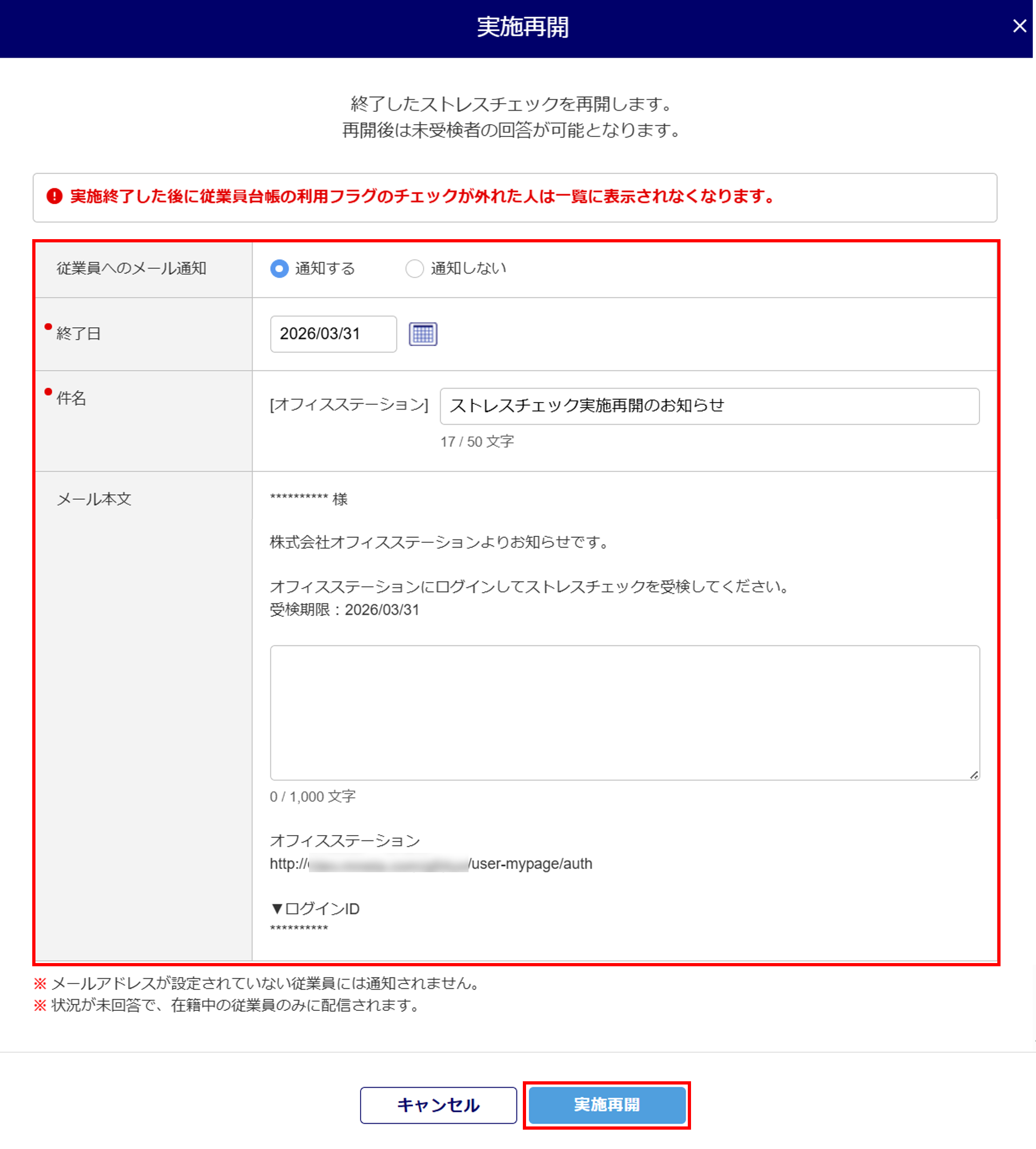Click the 0 / 1,000 文字 counter

click(313, 796)
